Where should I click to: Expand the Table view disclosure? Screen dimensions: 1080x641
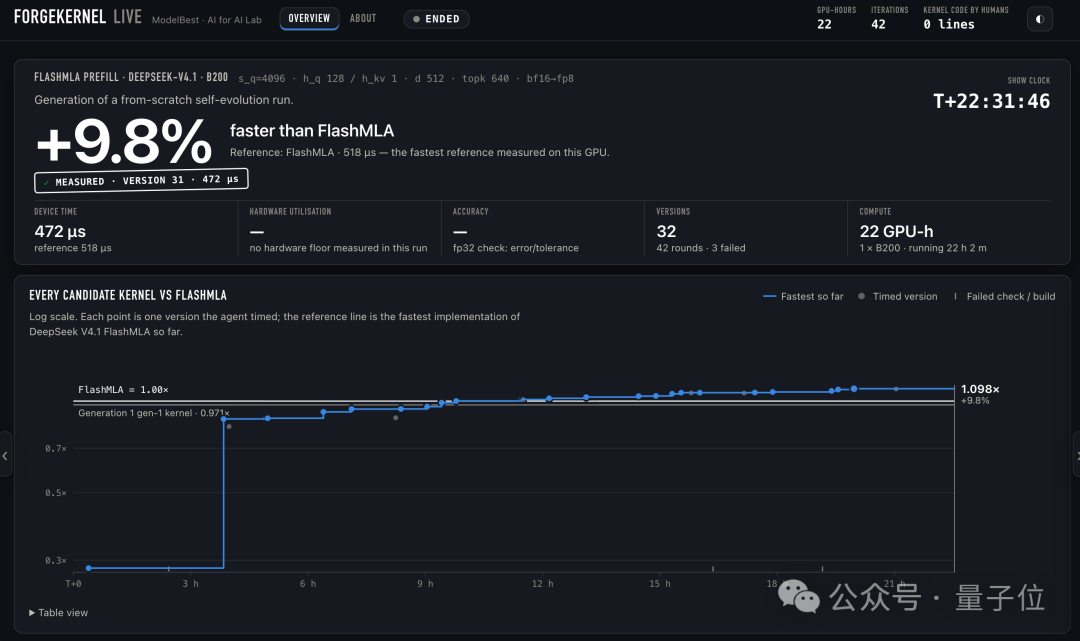pos(59,613)
